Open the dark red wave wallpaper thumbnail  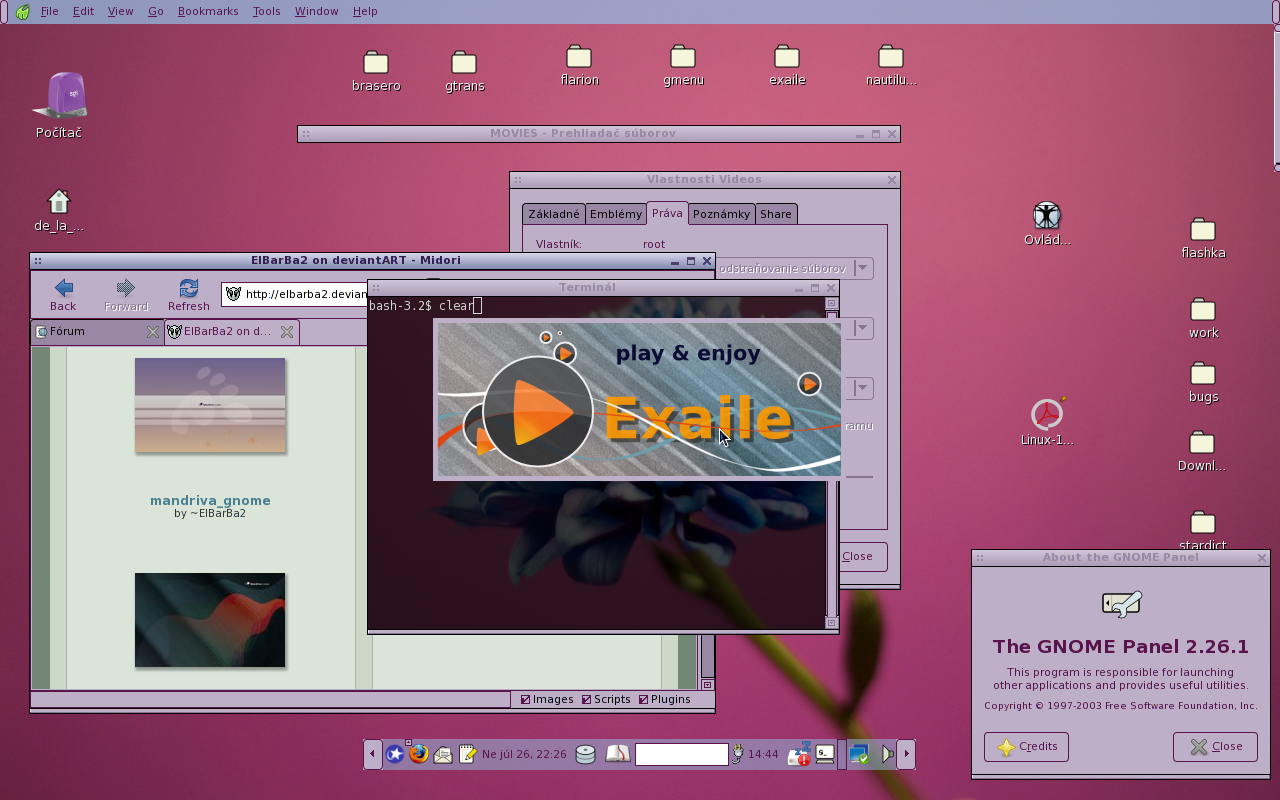click(x=210, y=620)
